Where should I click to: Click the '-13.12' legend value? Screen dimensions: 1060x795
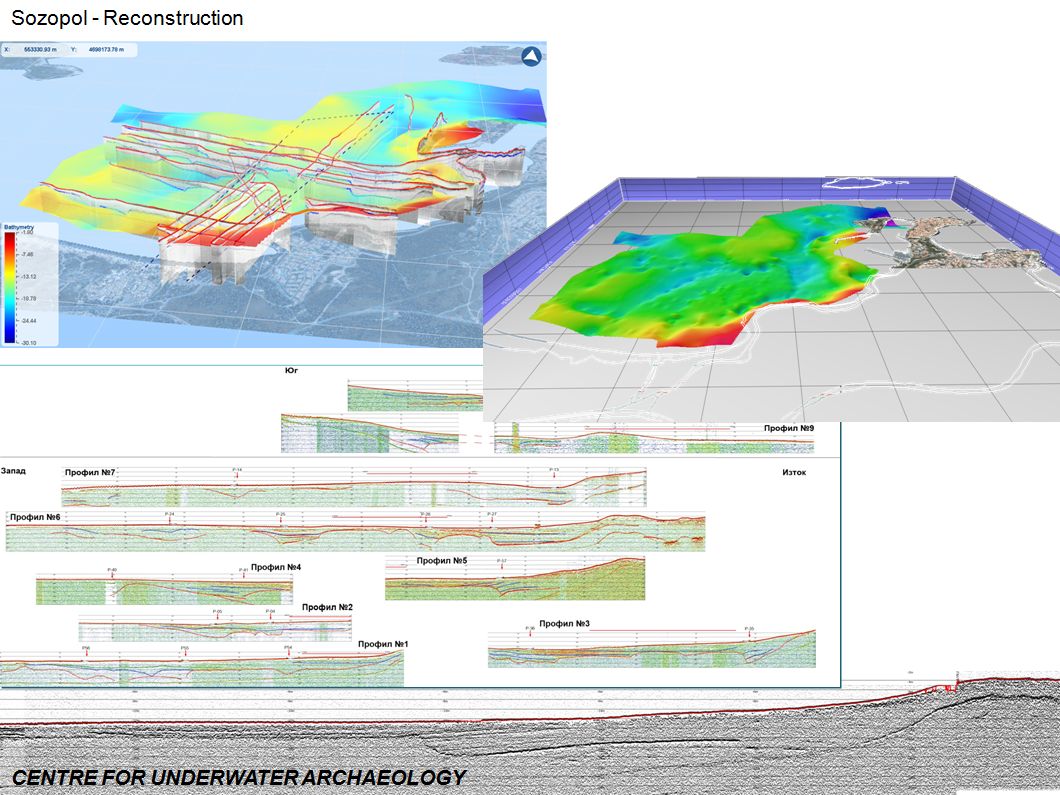click(28, 276)
